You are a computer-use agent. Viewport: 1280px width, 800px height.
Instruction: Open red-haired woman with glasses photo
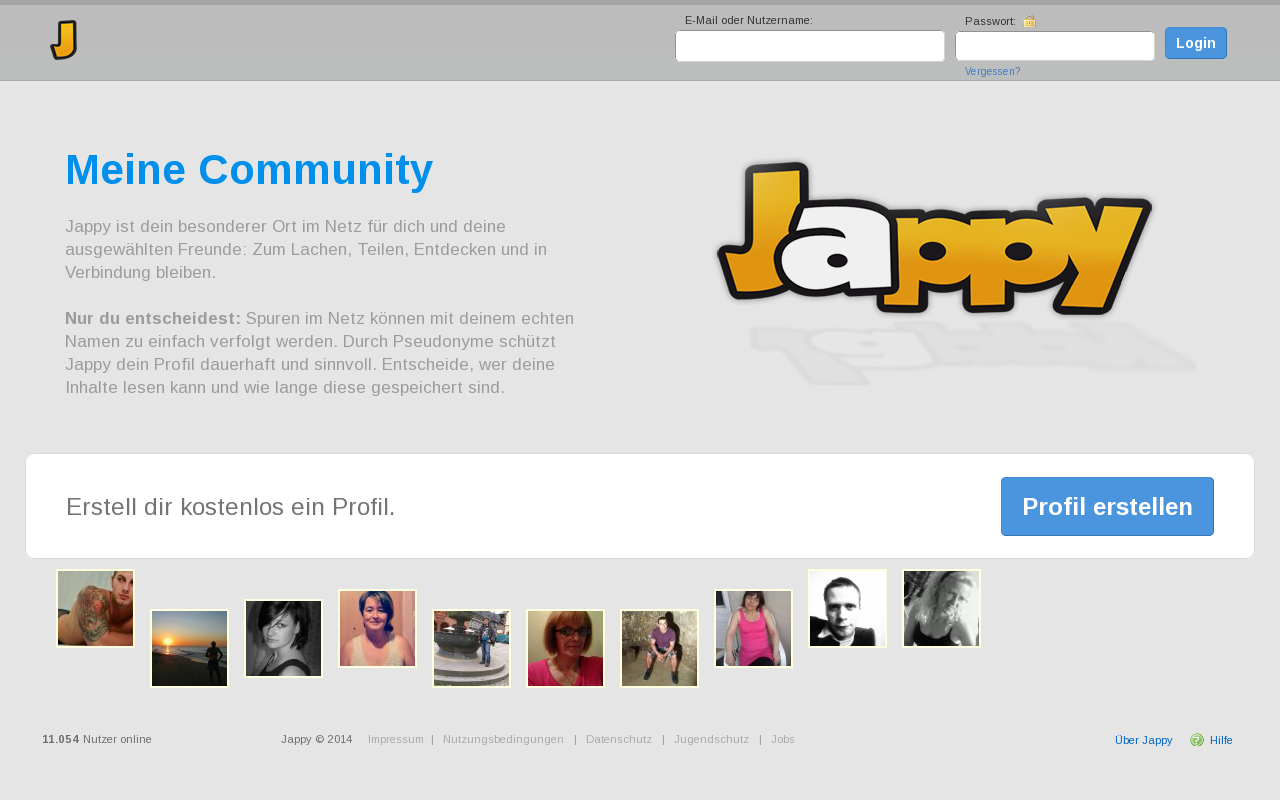click(x=565, y=648)
